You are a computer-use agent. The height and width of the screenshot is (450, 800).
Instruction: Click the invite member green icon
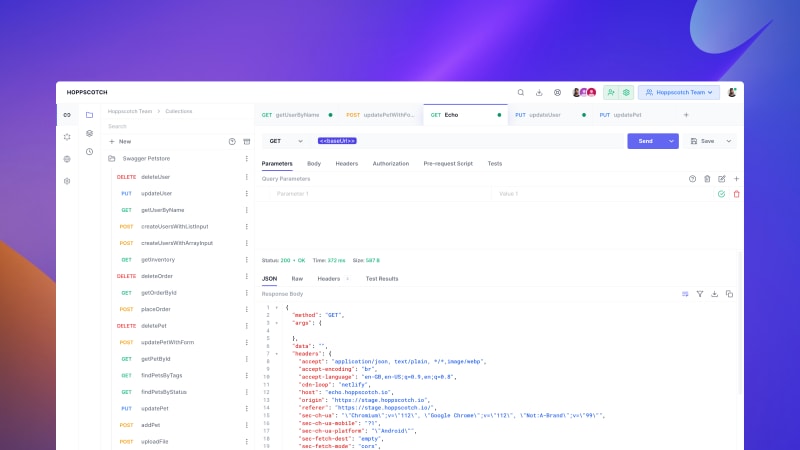click(x=611, y=92)
